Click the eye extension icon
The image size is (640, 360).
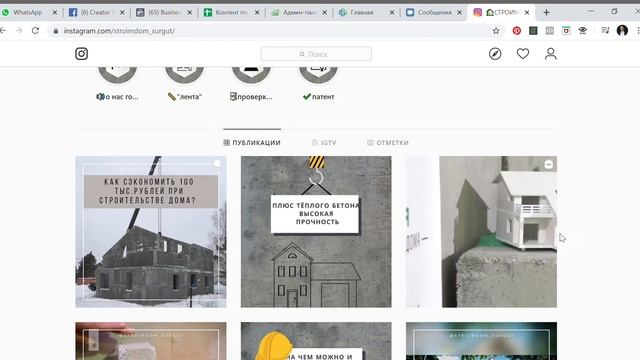pos(583,31)
